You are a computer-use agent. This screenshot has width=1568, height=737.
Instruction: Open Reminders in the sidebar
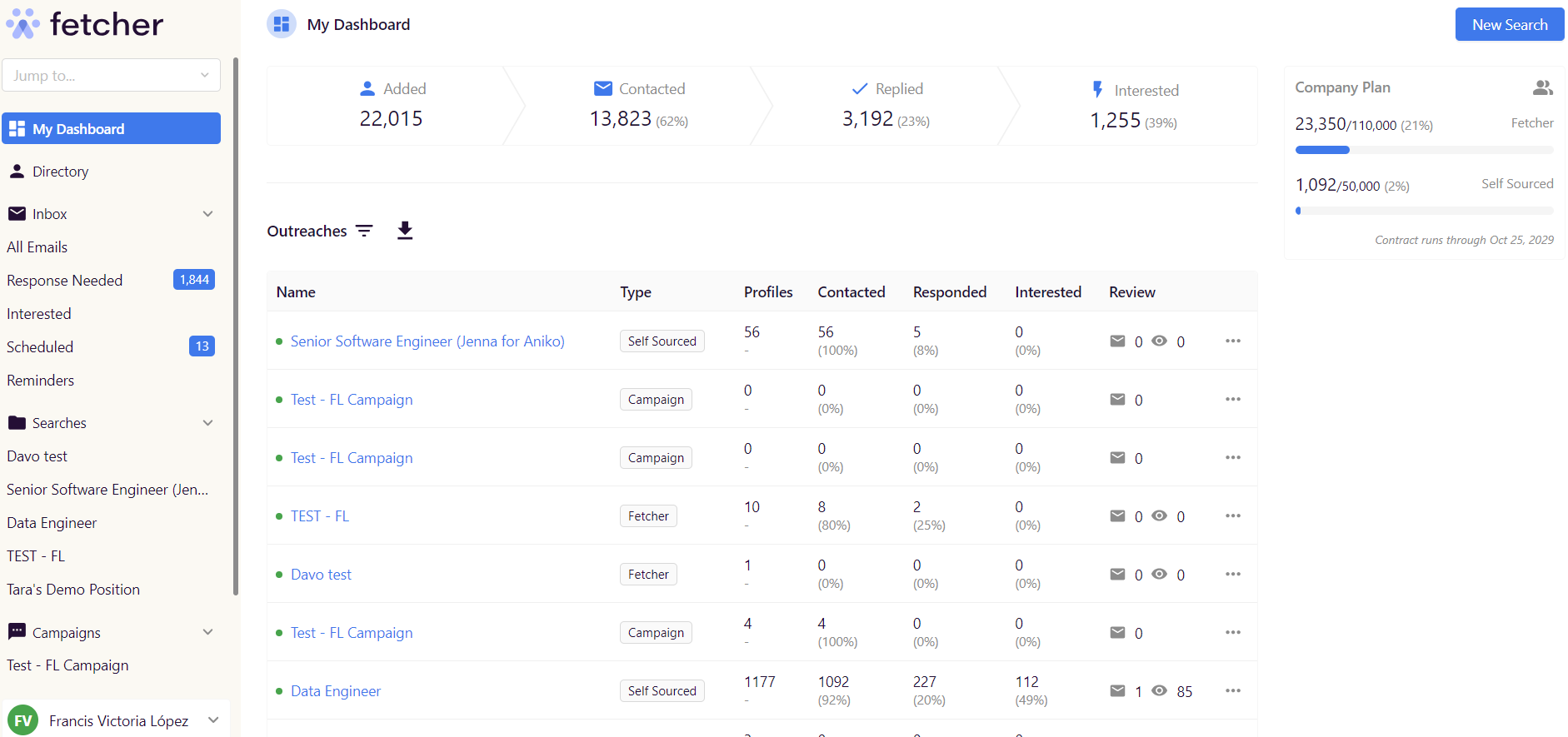[41, 381]
